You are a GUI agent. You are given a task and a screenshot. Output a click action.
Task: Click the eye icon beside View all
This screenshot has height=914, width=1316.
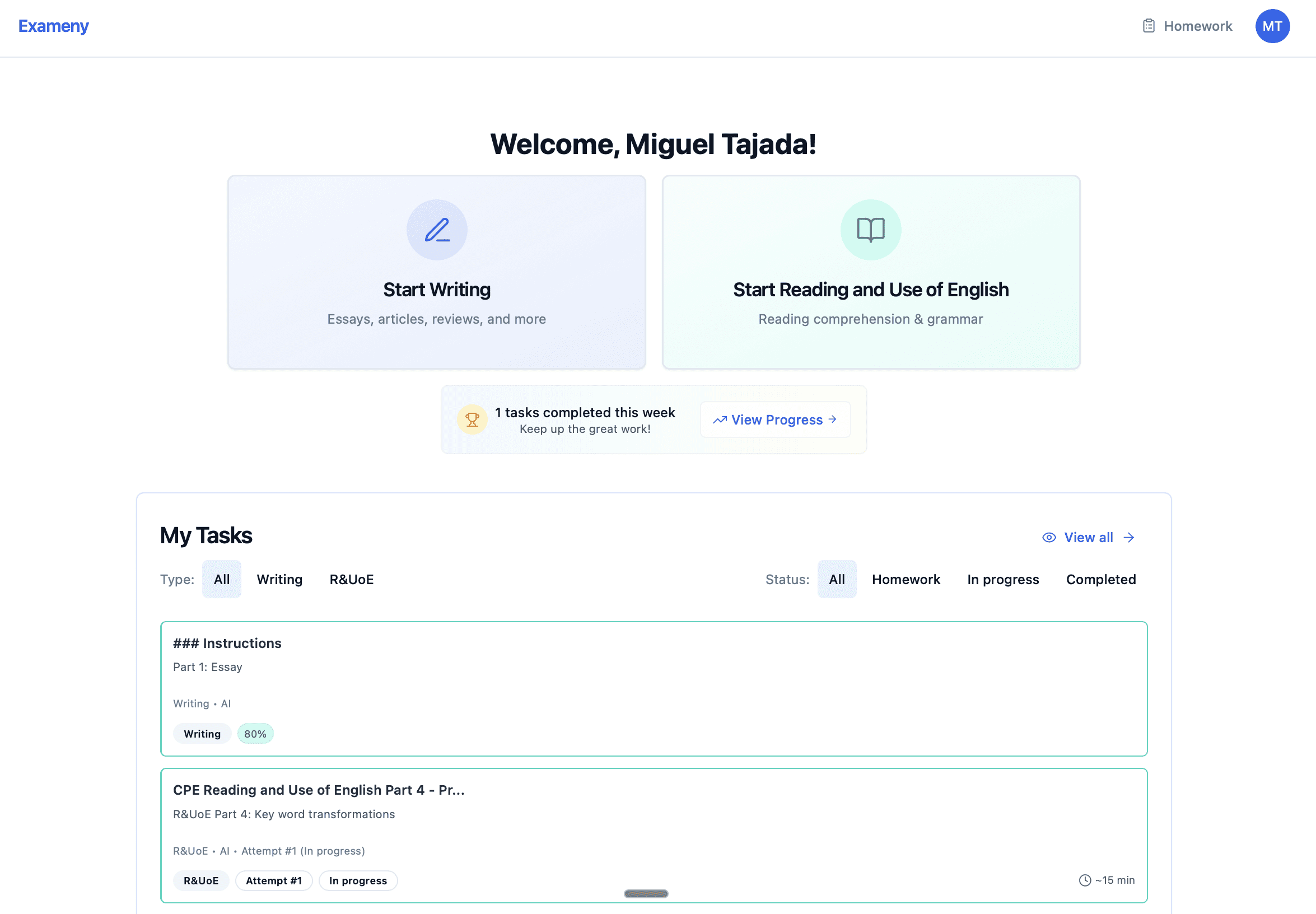click(1049, 537)
